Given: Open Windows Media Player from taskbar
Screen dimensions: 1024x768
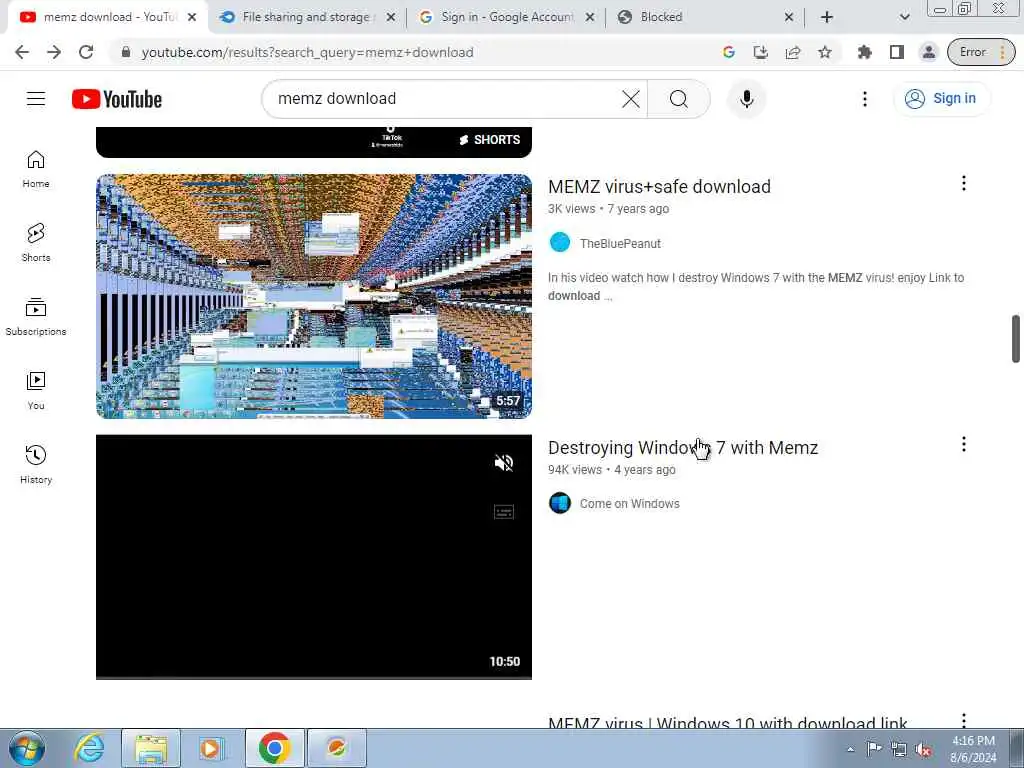Looking at the screenshot, I should tap(210, 748).
